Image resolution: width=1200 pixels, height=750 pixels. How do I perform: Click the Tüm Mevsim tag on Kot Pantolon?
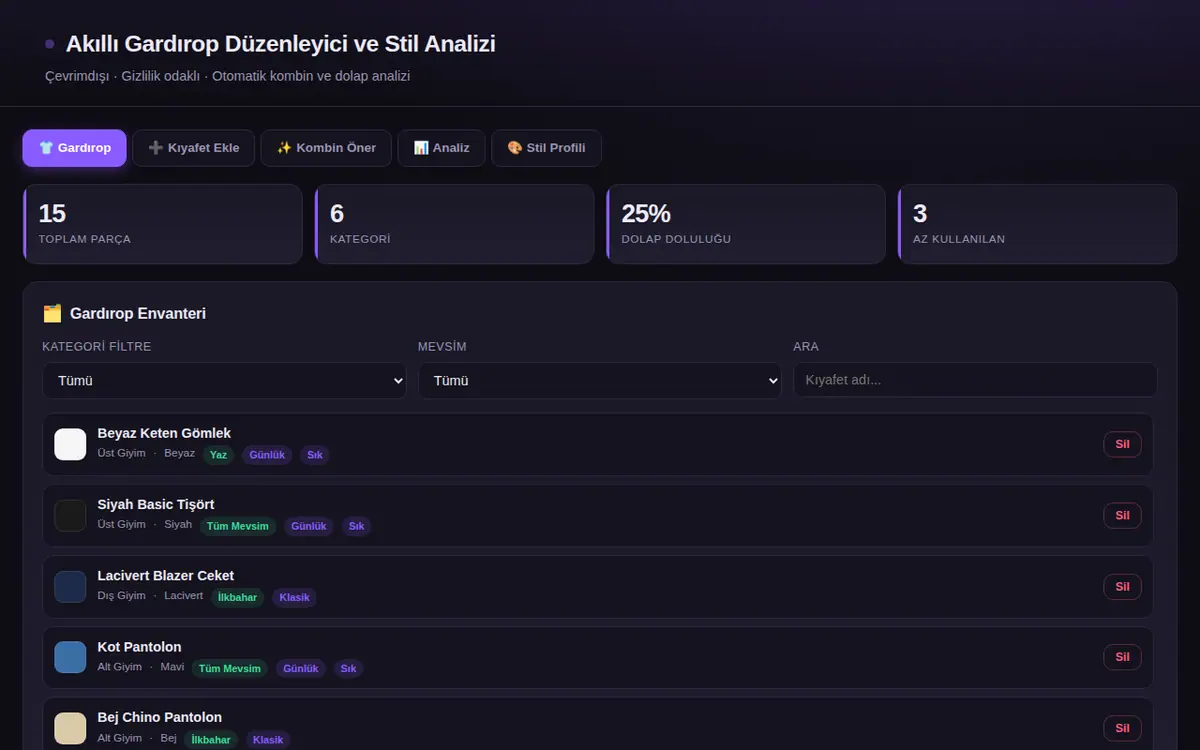(x=230, y=668)
